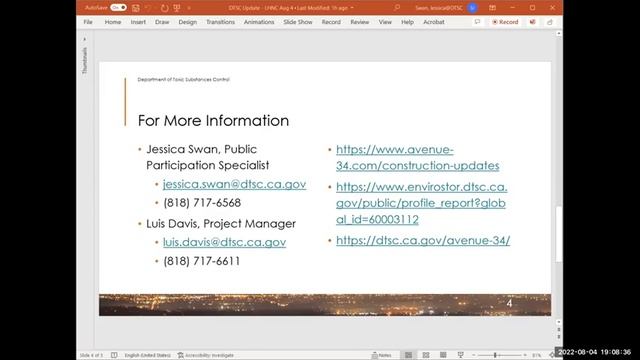Click Ribbon Display Options icon

pyautogui.click(x=493, y=8)
